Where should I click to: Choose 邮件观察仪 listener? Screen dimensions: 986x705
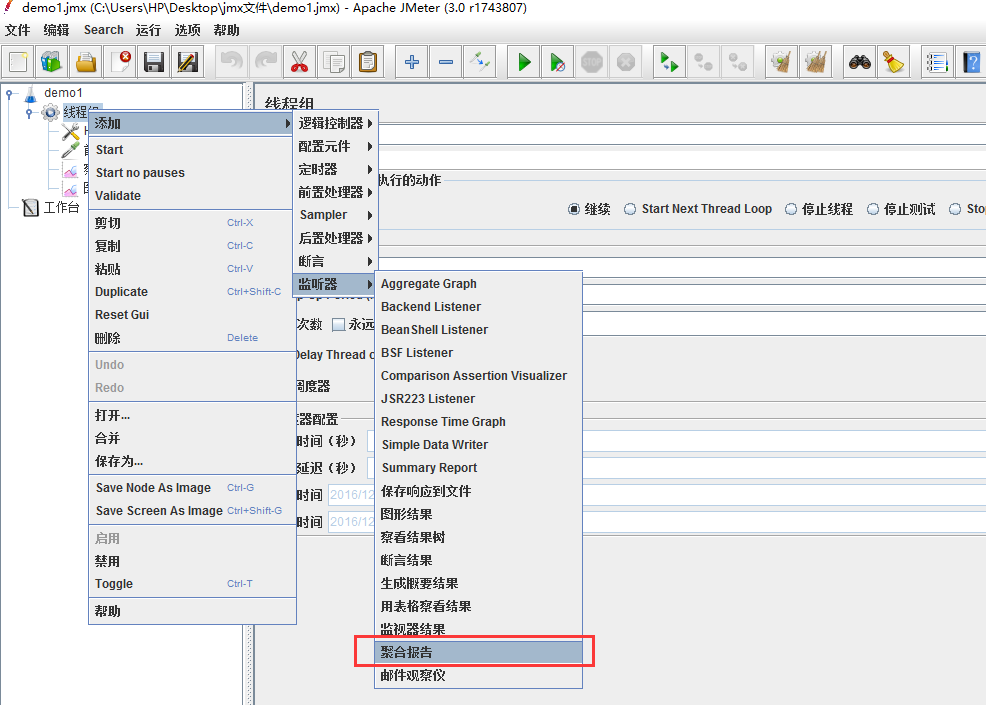[479, 675]
